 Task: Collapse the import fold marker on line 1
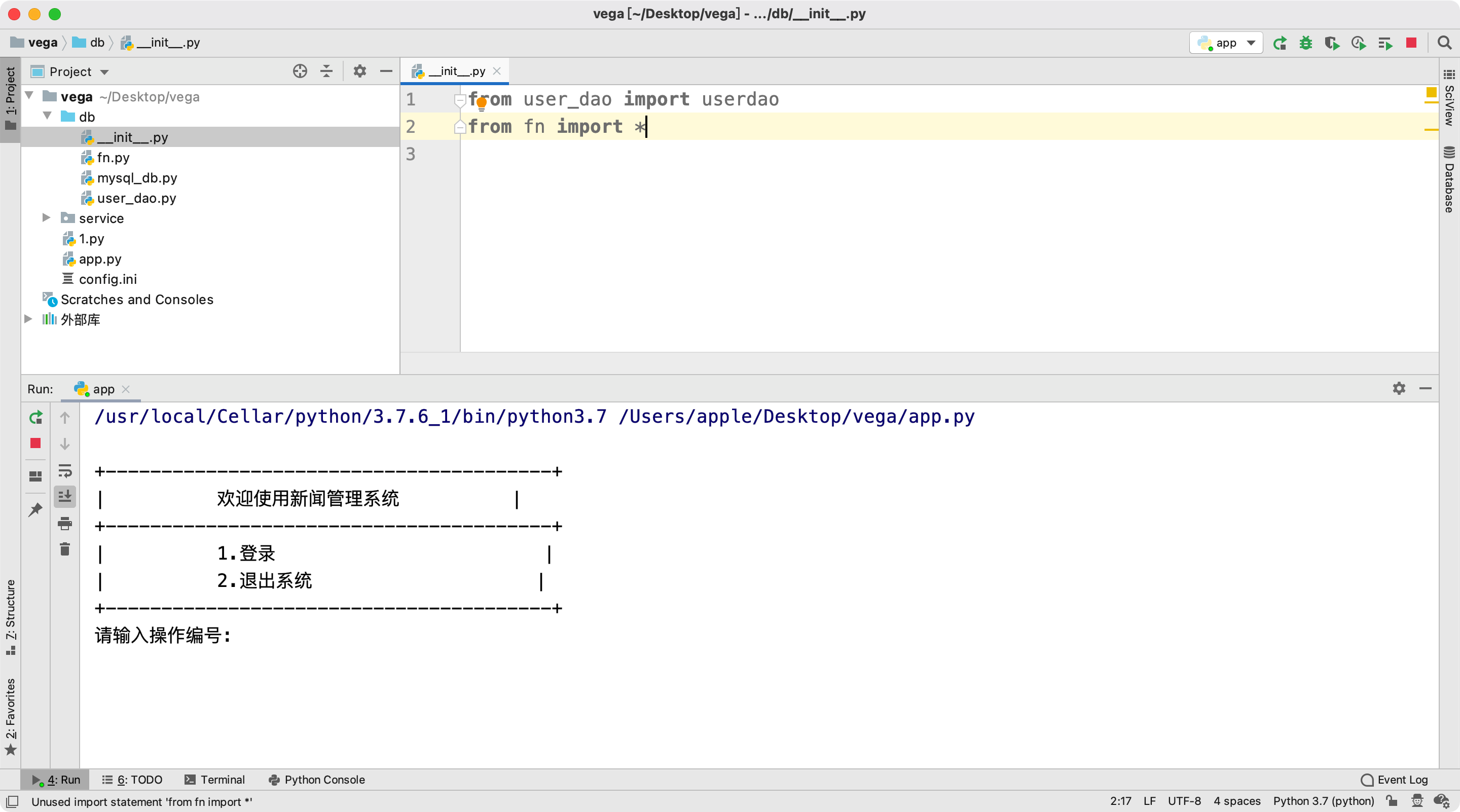(460, 100)
